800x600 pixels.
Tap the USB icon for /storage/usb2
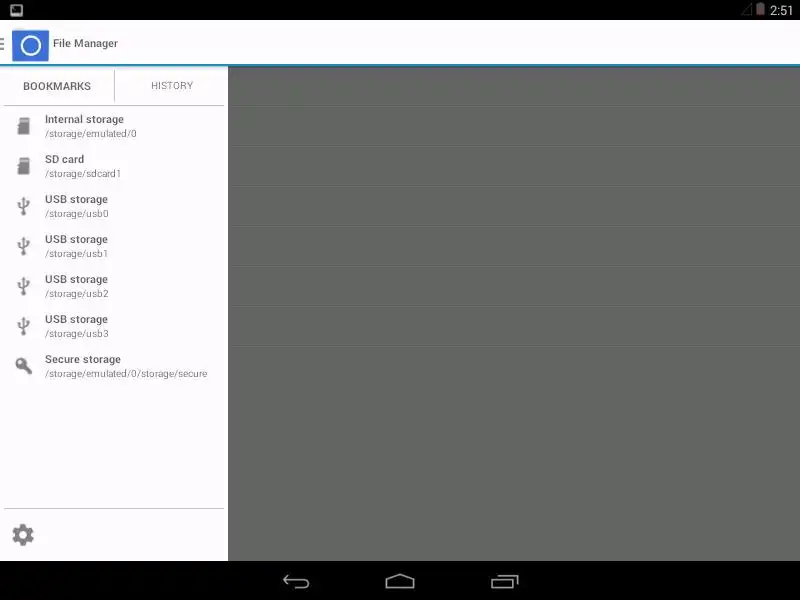click(23, 286)
